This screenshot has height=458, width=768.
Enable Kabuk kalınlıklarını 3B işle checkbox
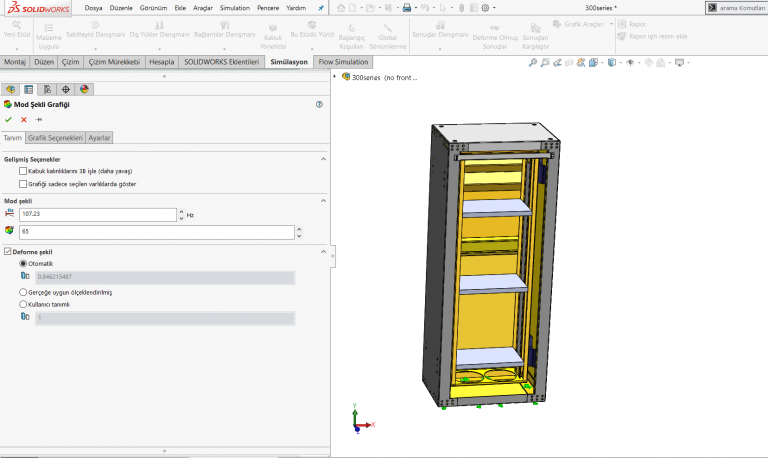(x=23, y=171)
